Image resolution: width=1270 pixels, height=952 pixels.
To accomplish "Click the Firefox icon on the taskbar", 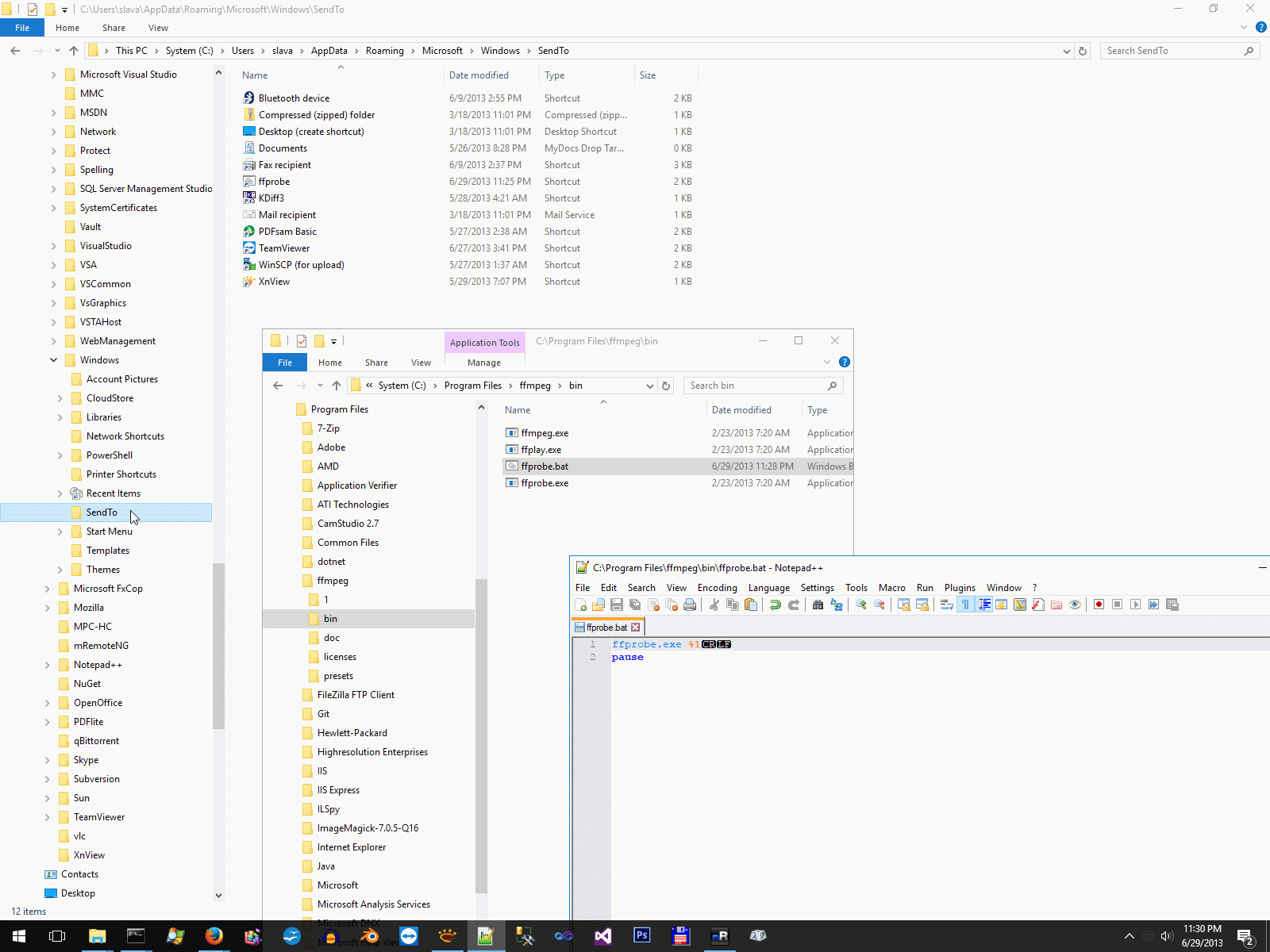I will [214, 936].
